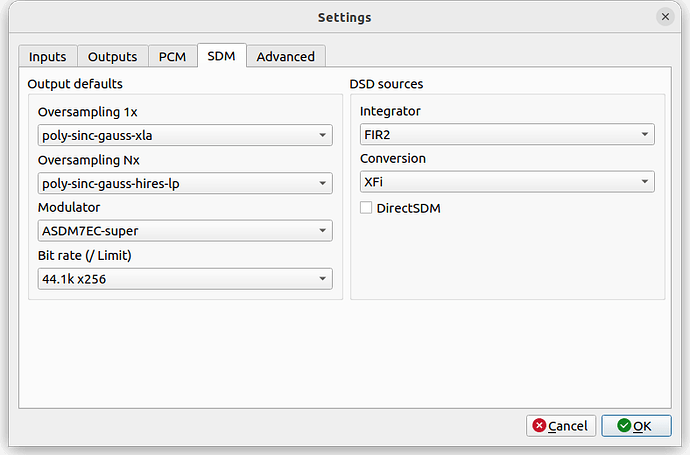Viewport: 690px width, 455px height.
Task: Confirm settings with the OK button
Action: coord(636,426)
